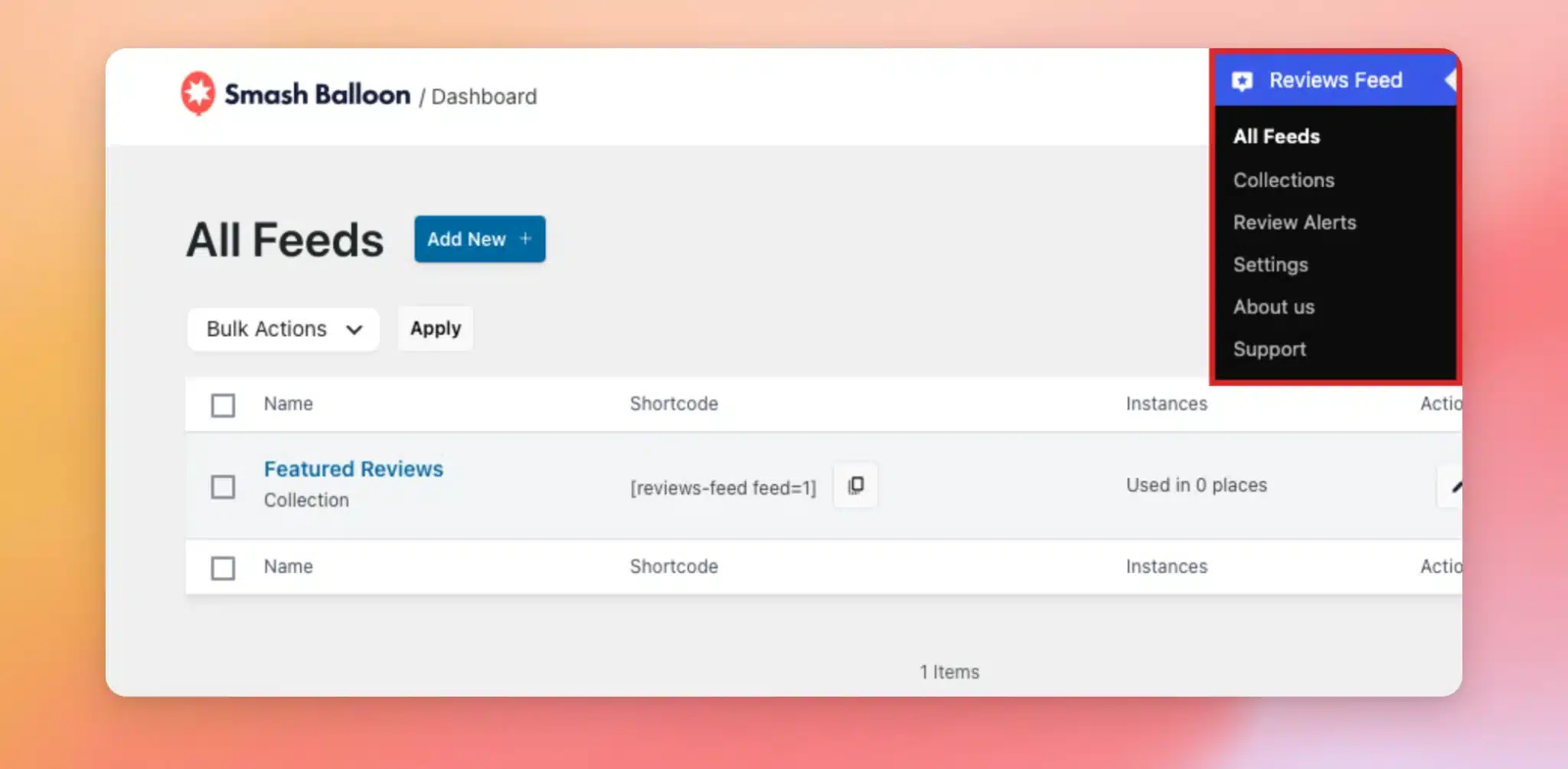Image resolution: width=1568 pixels, height=769 pixels.
Task: Open Settings in Reviews Feed menu
Action: [x=1270, y=264]
